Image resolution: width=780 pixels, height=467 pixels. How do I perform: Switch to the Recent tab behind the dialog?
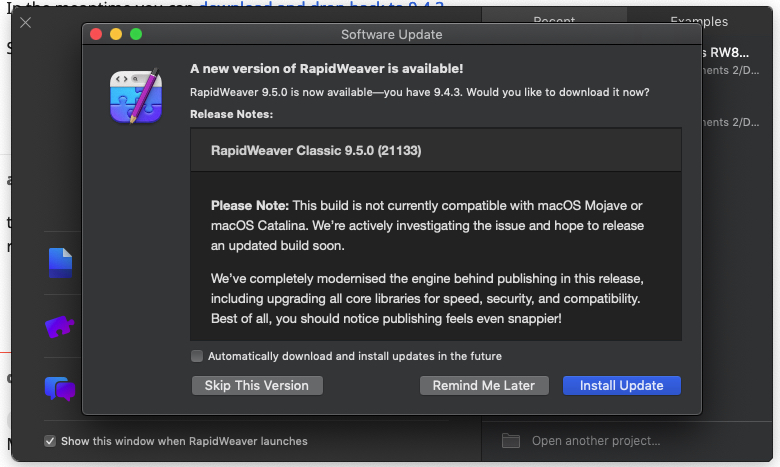[x=554, y=20]
